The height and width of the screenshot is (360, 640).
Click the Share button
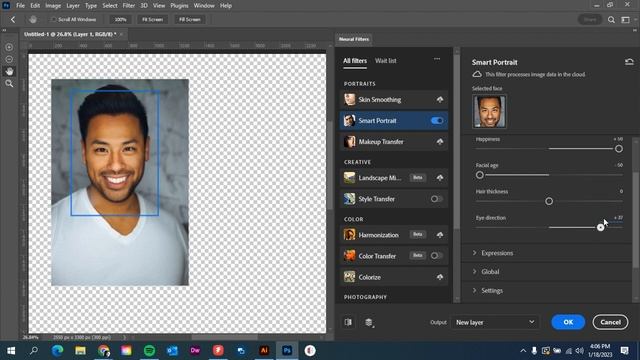[x=589, y=20]
